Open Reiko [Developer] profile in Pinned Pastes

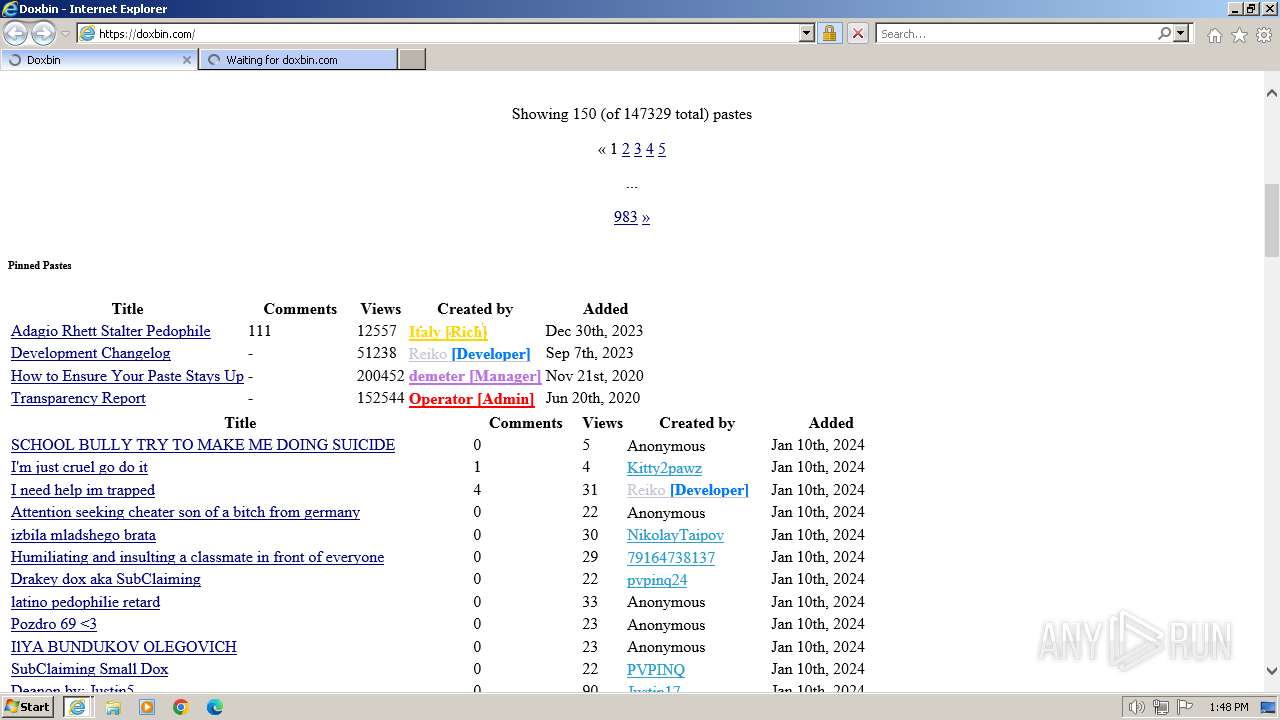469,354
